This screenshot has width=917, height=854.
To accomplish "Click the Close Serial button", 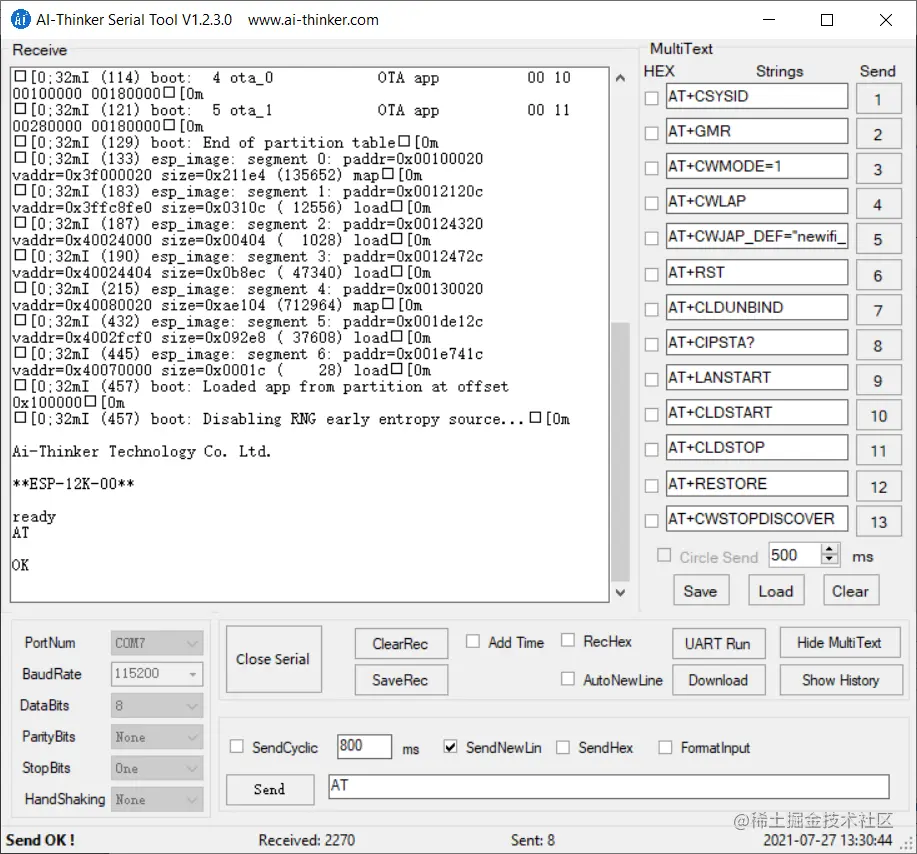I will [274, 659].
